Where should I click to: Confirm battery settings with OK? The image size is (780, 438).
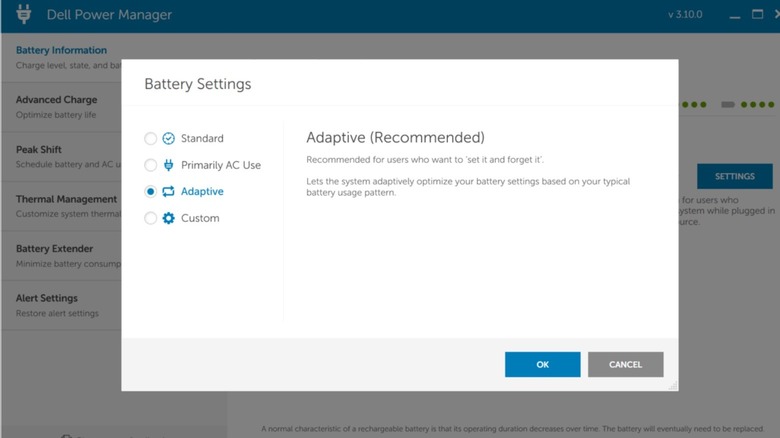[x=542, y=364]
